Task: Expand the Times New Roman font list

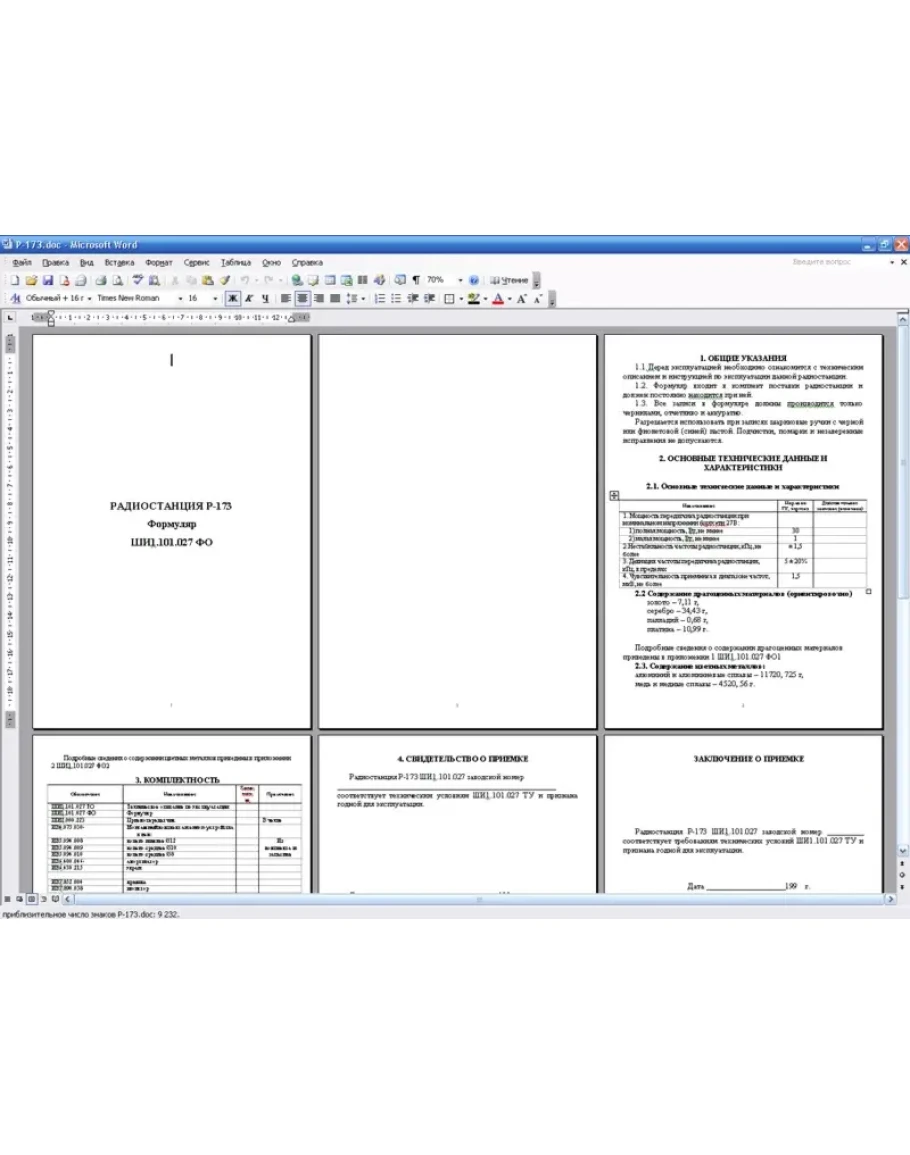Action: click(180, 298)
